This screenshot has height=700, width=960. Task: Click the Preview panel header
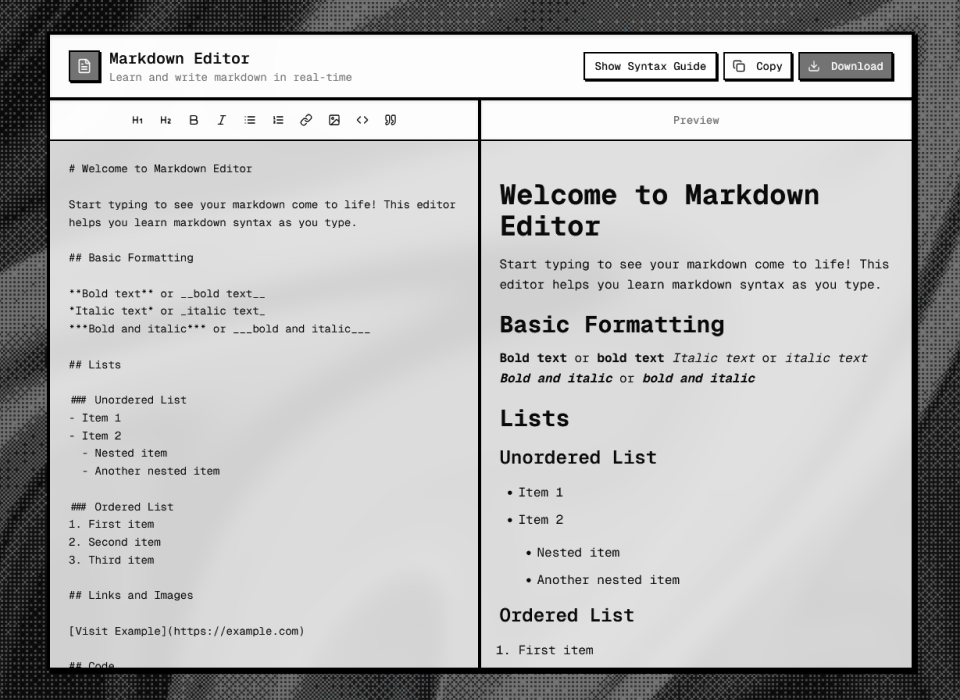coord(696,120)
